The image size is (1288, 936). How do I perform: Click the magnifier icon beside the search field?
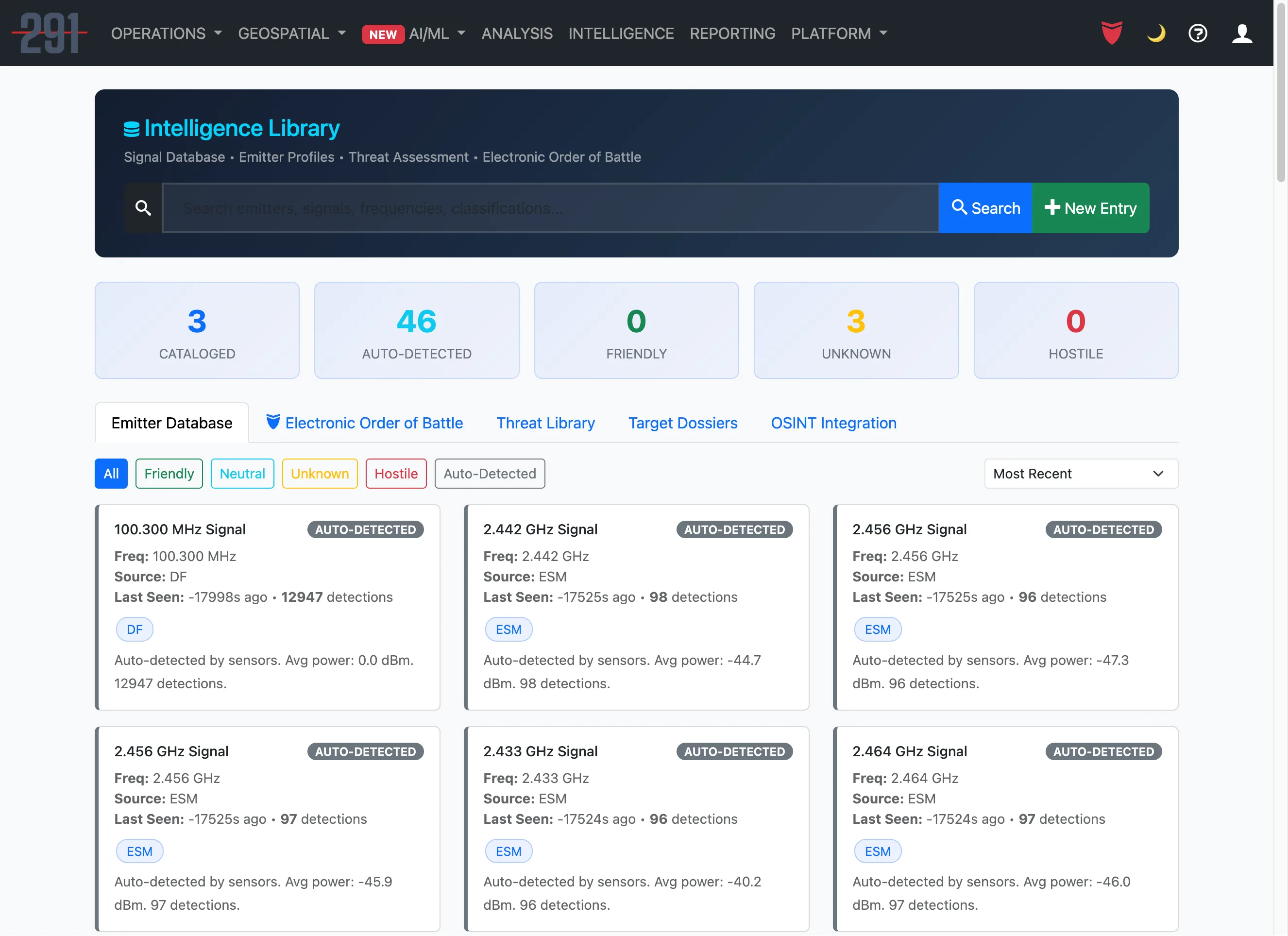[x=142, y=208]
